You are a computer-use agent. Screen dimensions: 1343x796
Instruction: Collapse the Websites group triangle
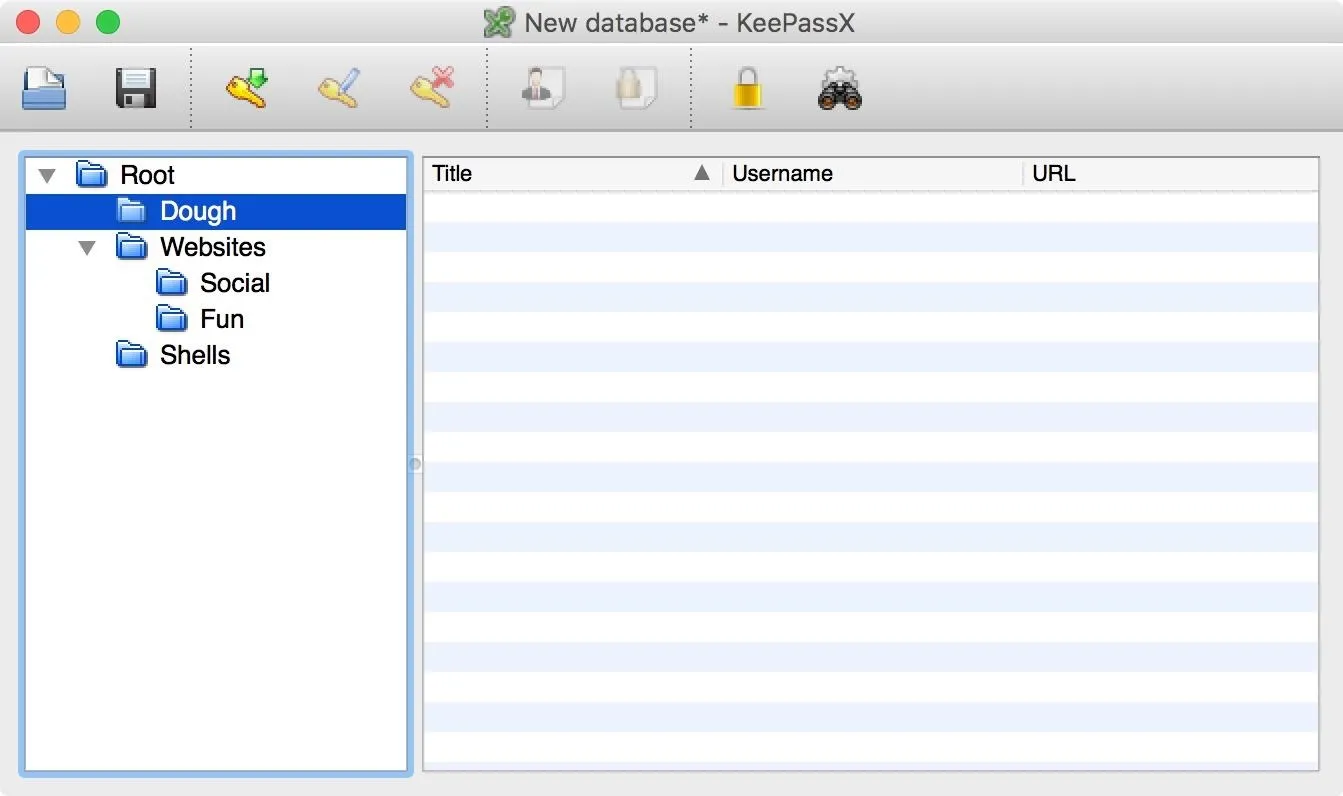click(x=87, y=248)
